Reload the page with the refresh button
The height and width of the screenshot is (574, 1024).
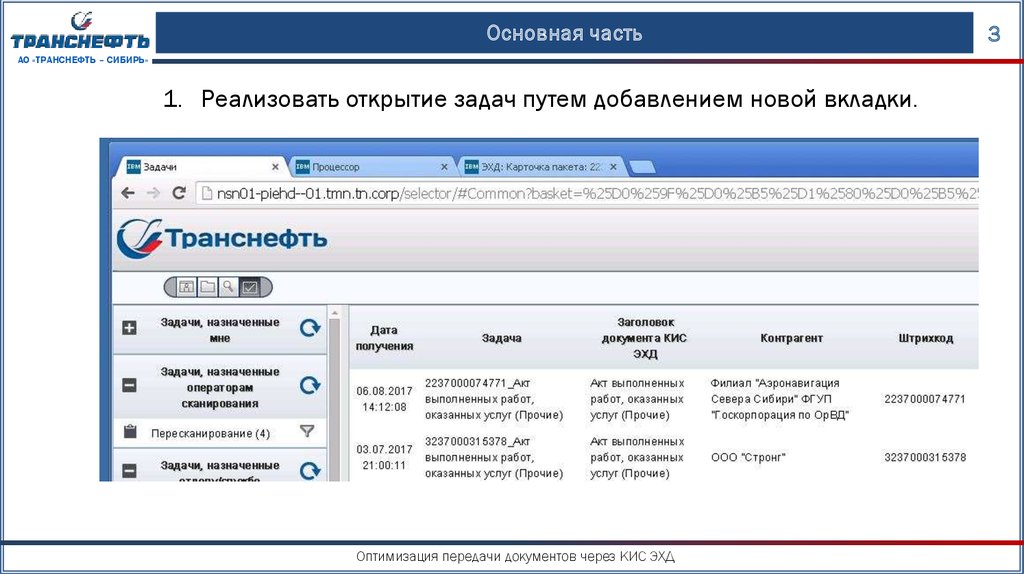[x=179, y=193]
